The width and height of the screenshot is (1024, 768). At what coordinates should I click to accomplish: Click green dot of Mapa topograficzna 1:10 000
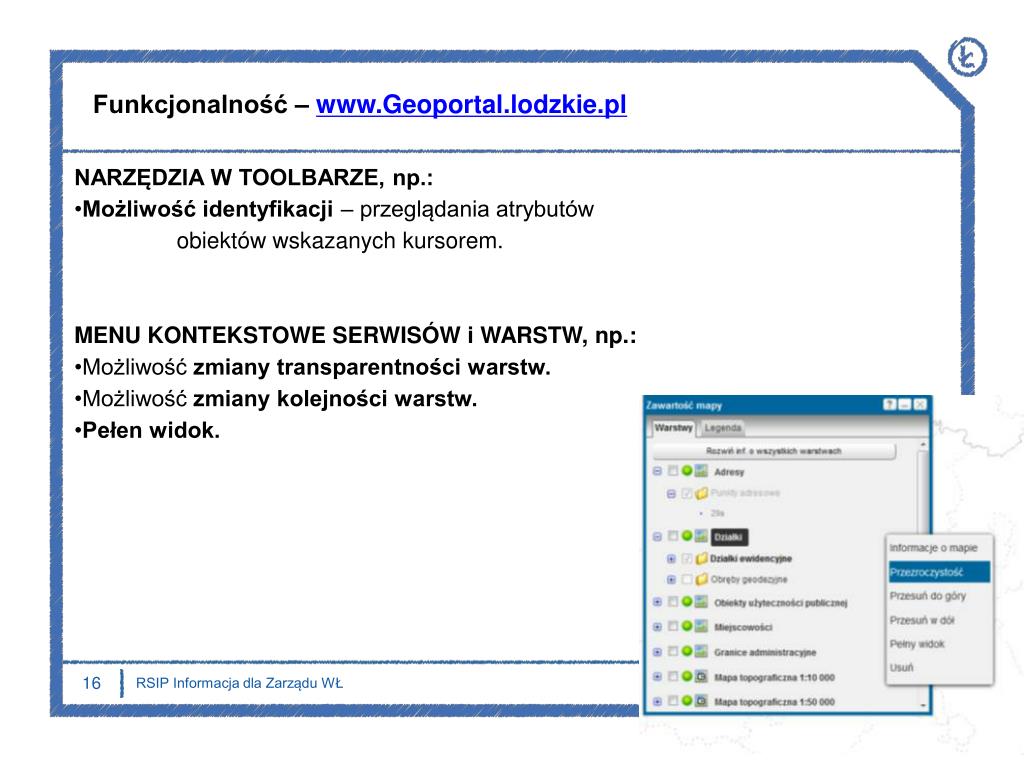tap(687, 676)
